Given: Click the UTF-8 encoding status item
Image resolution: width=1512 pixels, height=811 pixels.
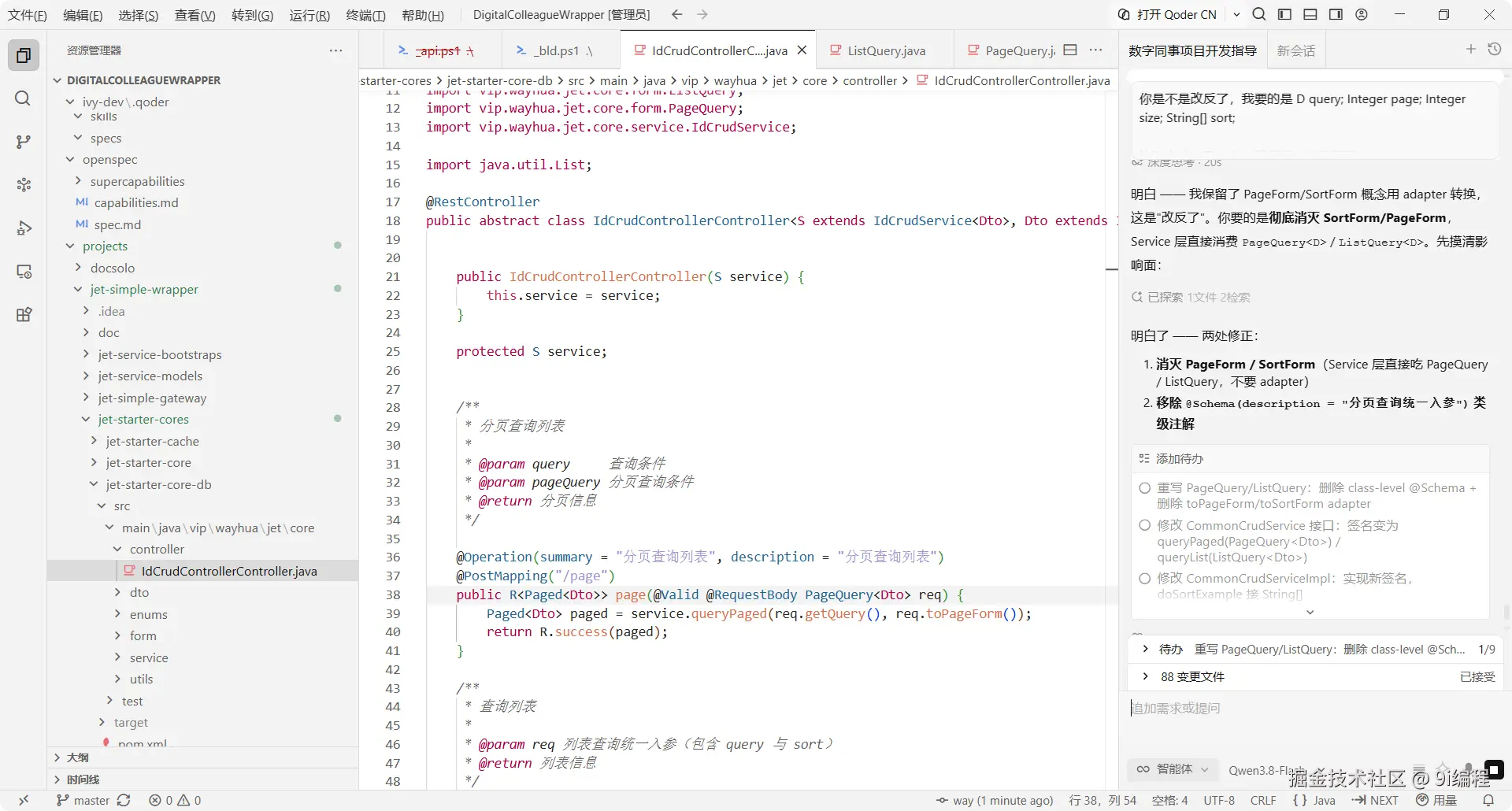Looking at the screenshot, I should [x=1219, y=800].
